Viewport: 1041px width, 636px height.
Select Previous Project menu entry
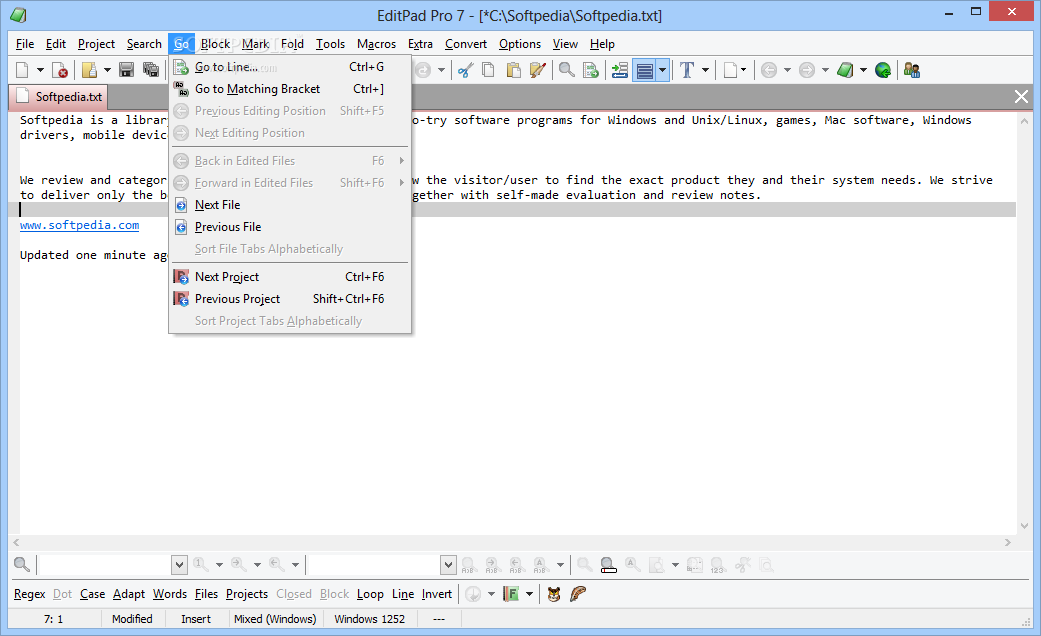[290, 299]
